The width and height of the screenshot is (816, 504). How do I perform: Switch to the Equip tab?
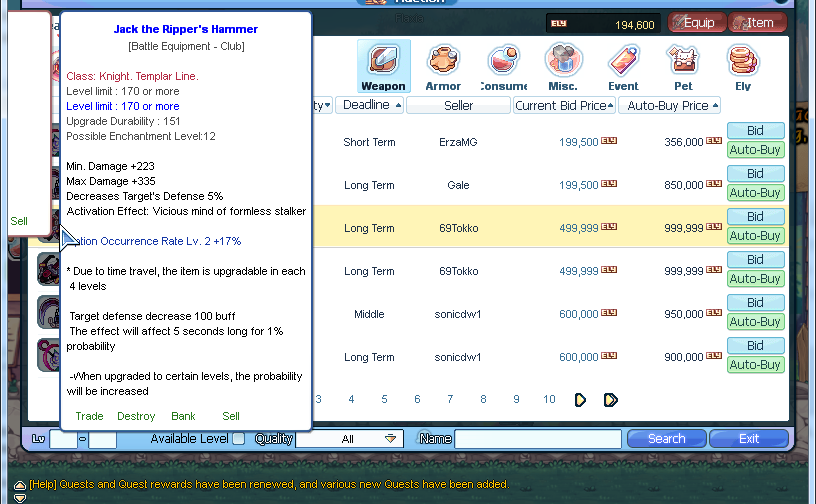(696, 22)
